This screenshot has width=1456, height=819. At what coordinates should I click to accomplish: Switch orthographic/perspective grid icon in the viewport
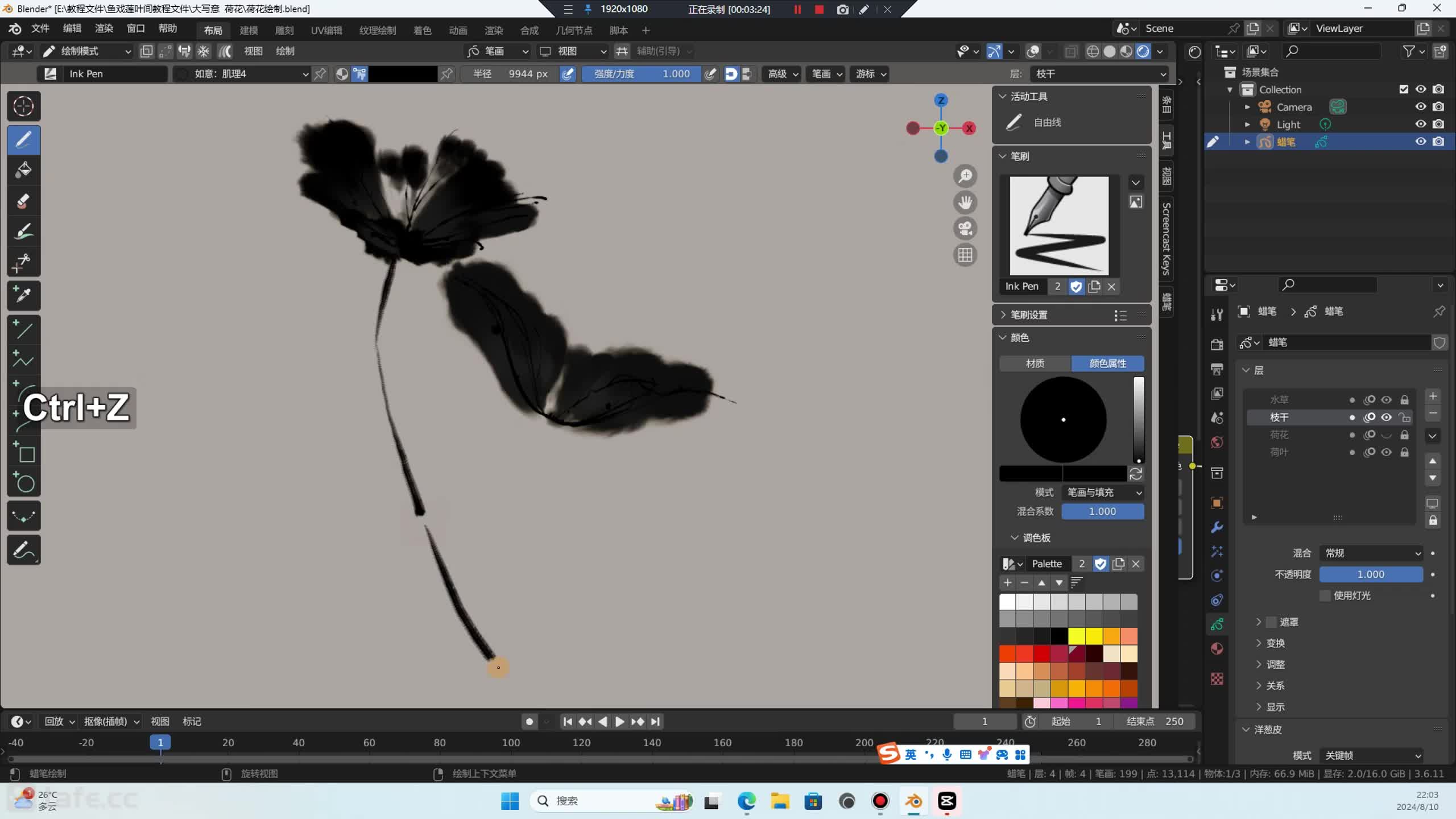(965, 255)
